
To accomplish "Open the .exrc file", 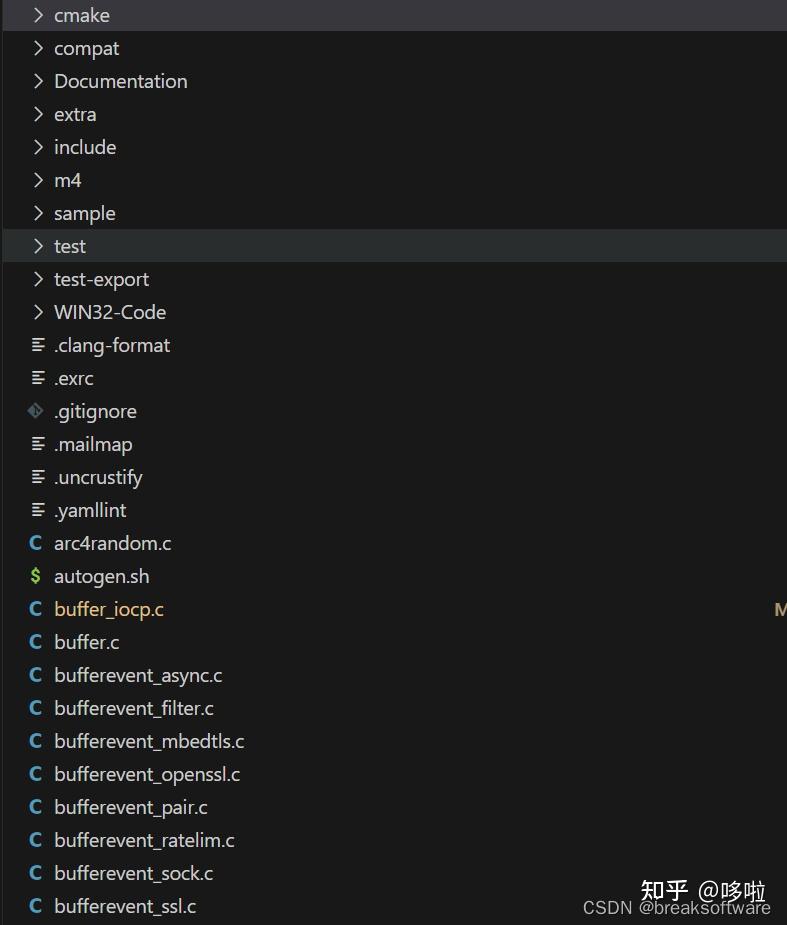I will point(74,379).
